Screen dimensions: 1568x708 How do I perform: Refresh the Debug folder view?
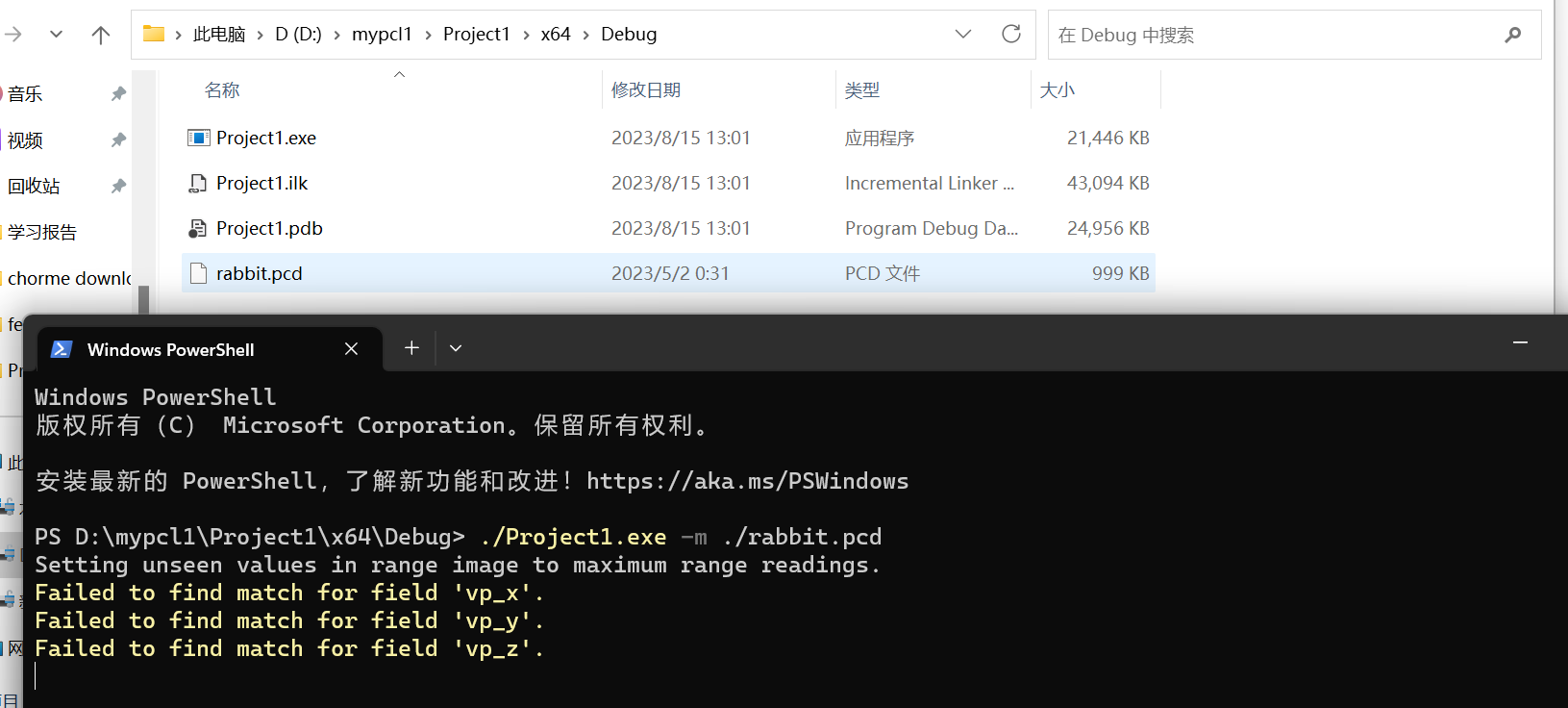1010,33
